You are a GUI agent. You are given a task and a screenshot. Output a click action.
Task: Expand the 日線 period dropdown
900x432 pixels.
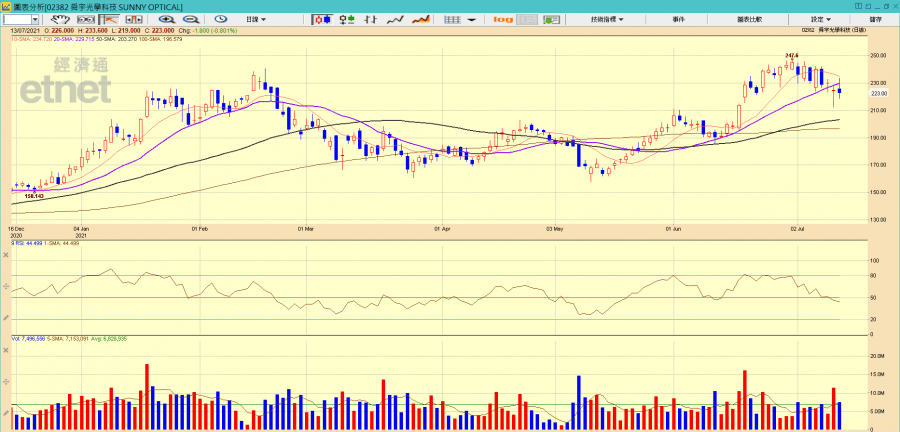tap(259, 19)
